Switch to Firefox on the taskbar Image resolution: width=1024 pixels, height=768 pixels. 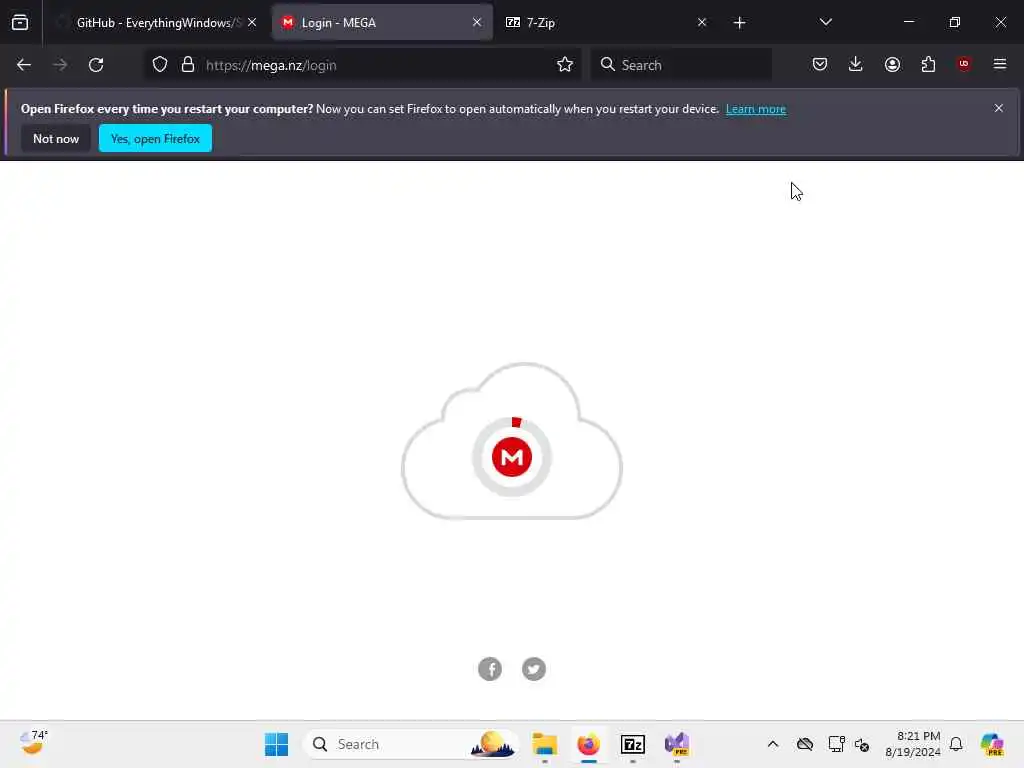(588, 744)
